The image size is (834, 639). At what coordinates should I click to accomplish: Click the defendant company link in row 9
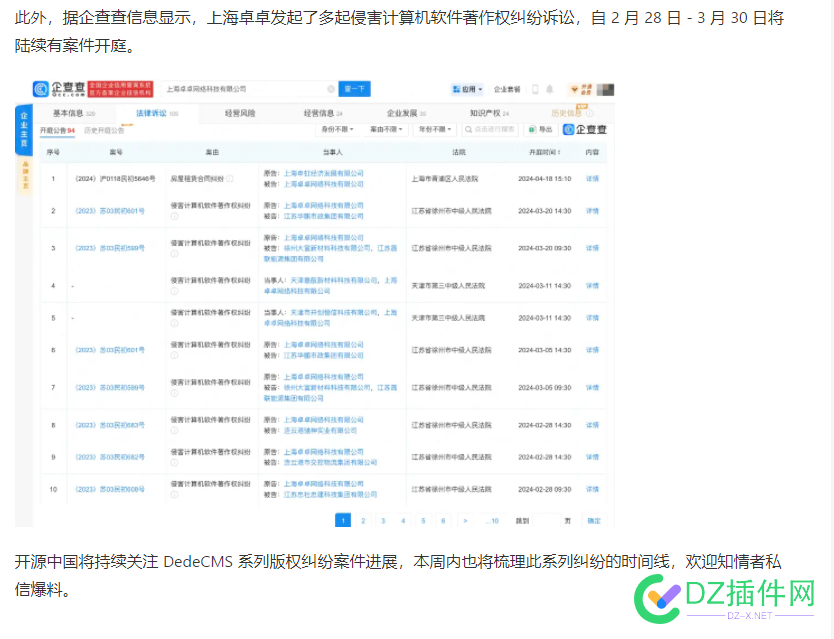coord(330,462)
